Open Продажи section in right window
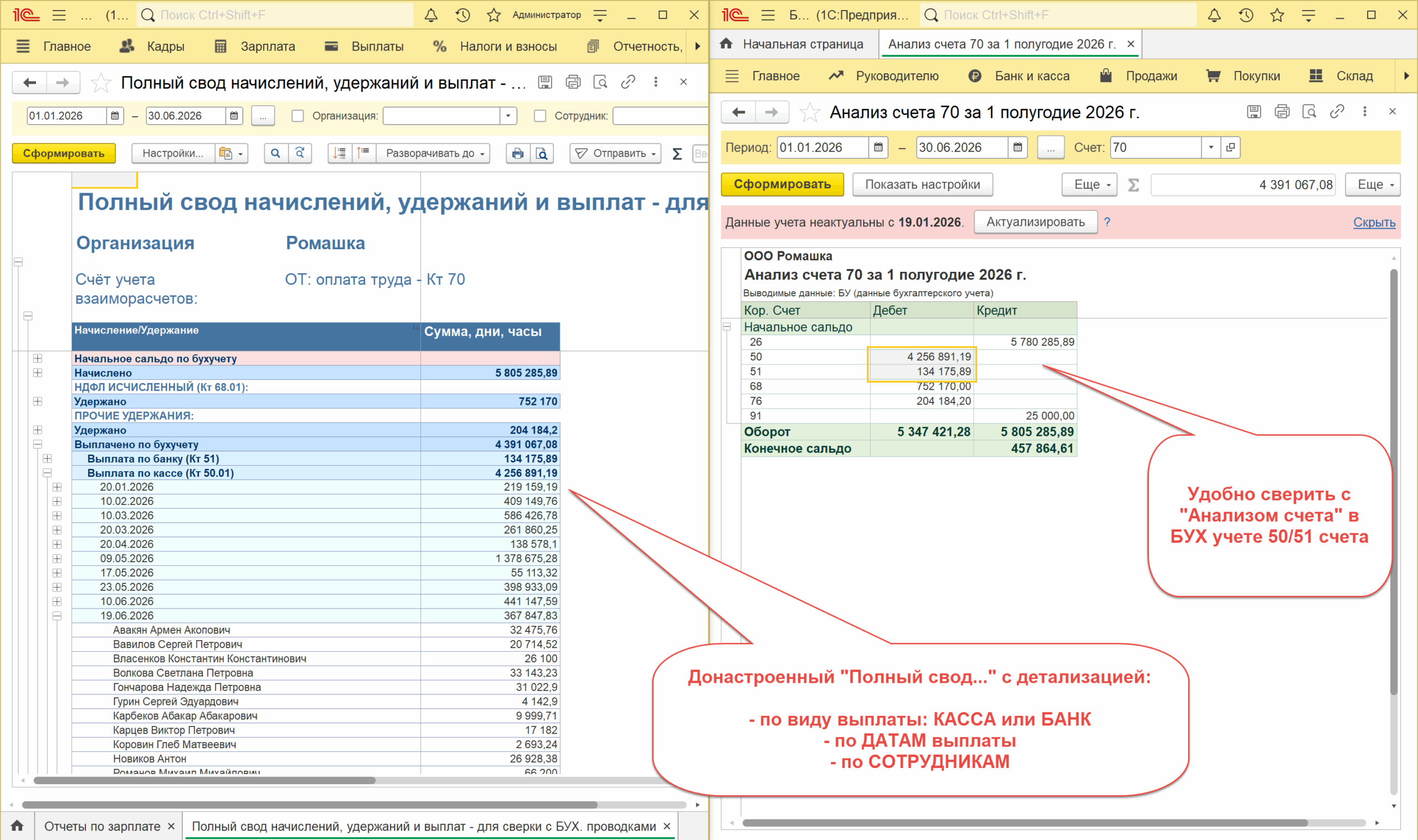Image resolution: width=1418 pixels, height=840 pixels. pyautogui.click(x=1138, y=76)
